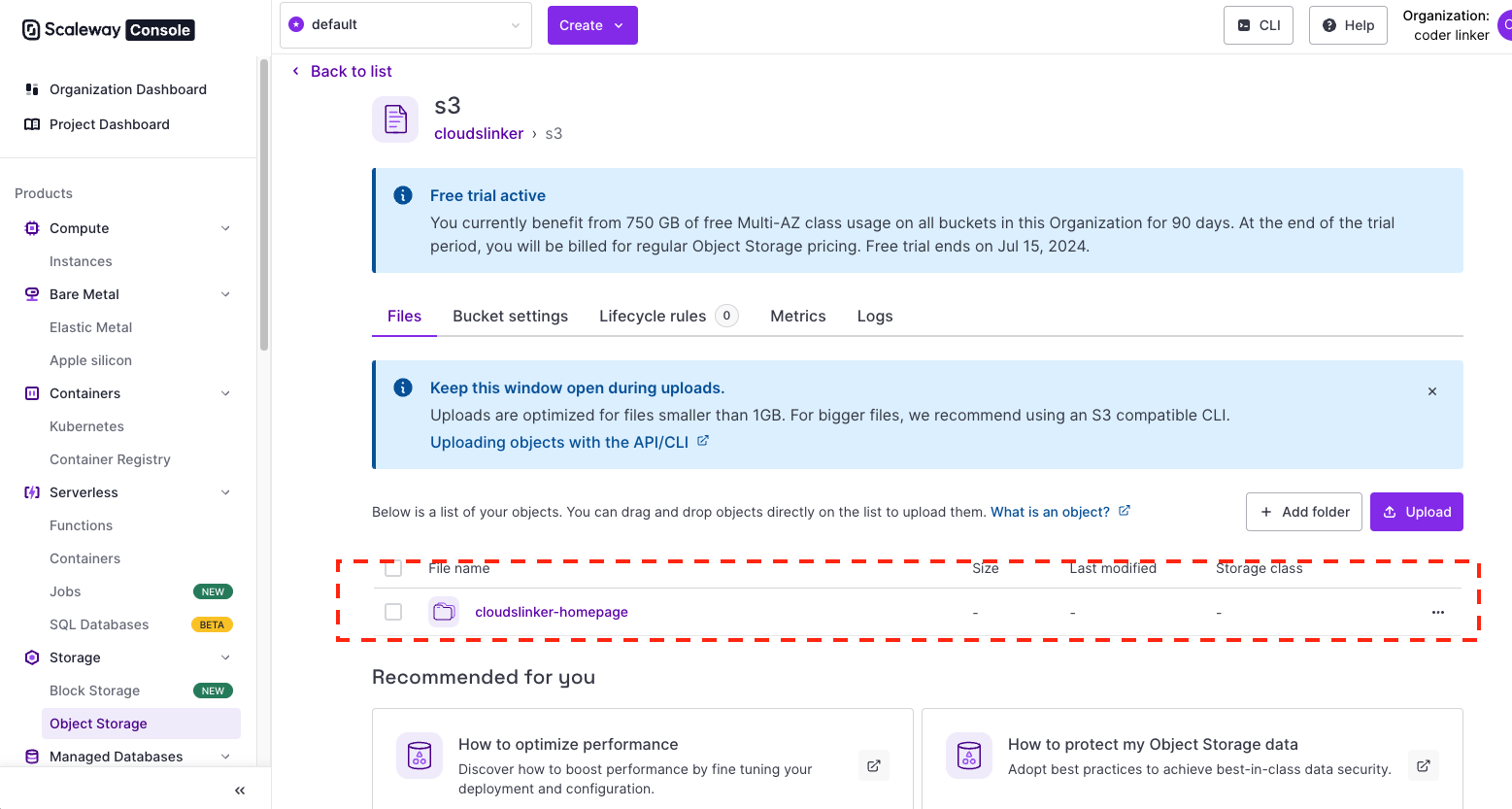Open Organization Dashboard from sidebar

pyautogui.click(x=127, y=89)
